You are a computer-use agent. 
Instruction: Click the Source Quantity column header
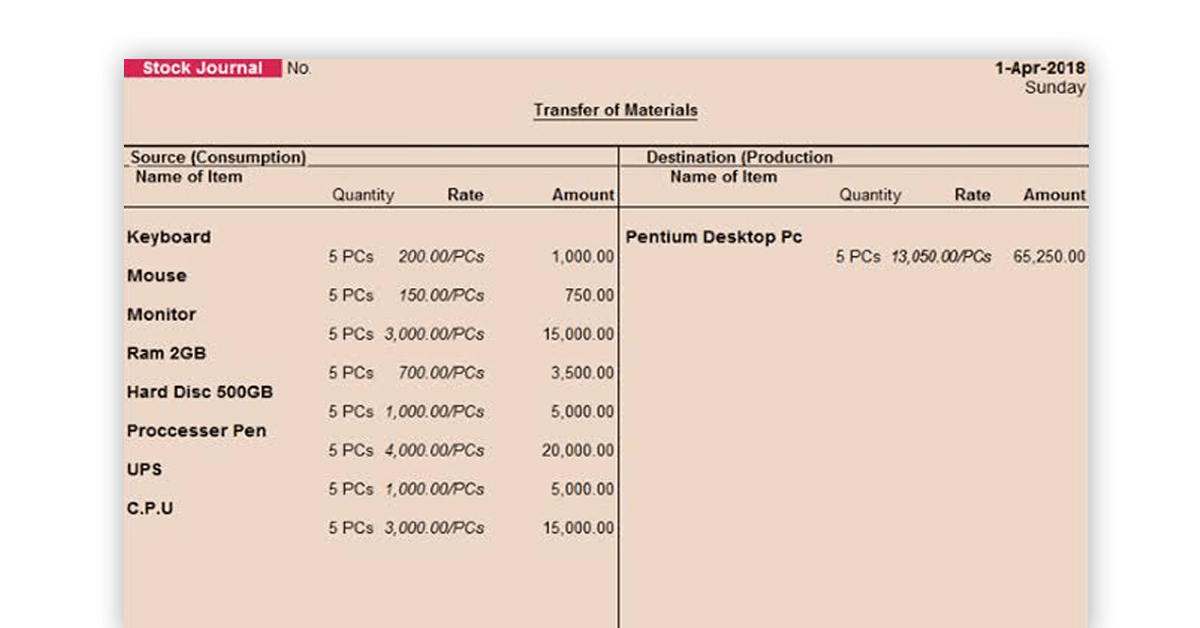click(x=363, y=195)
